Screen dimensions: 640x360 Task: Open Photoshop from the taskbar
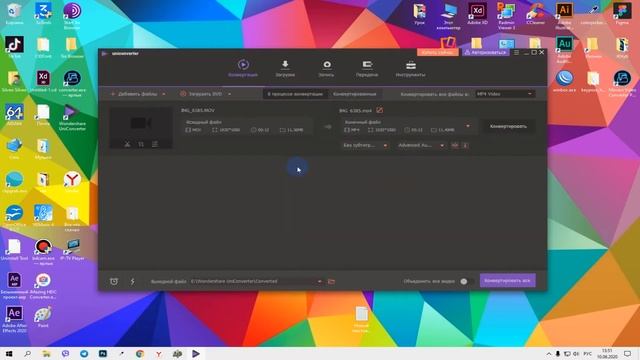coord(102,353)
